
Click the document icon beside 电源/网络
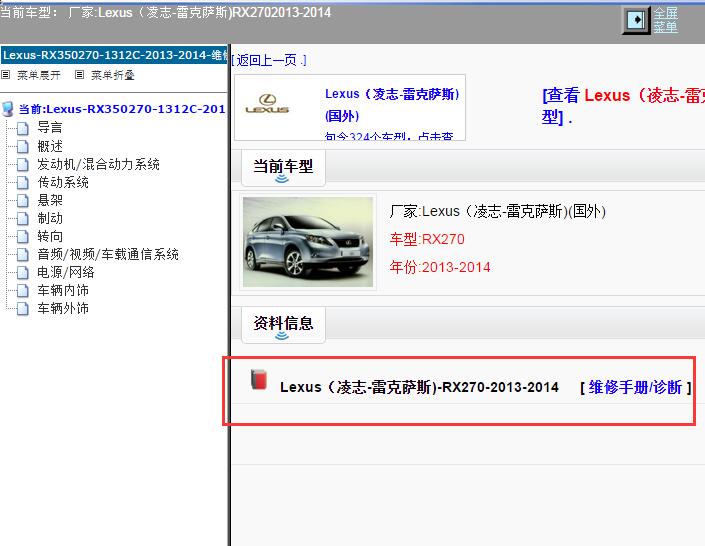(x=22, y=272)
